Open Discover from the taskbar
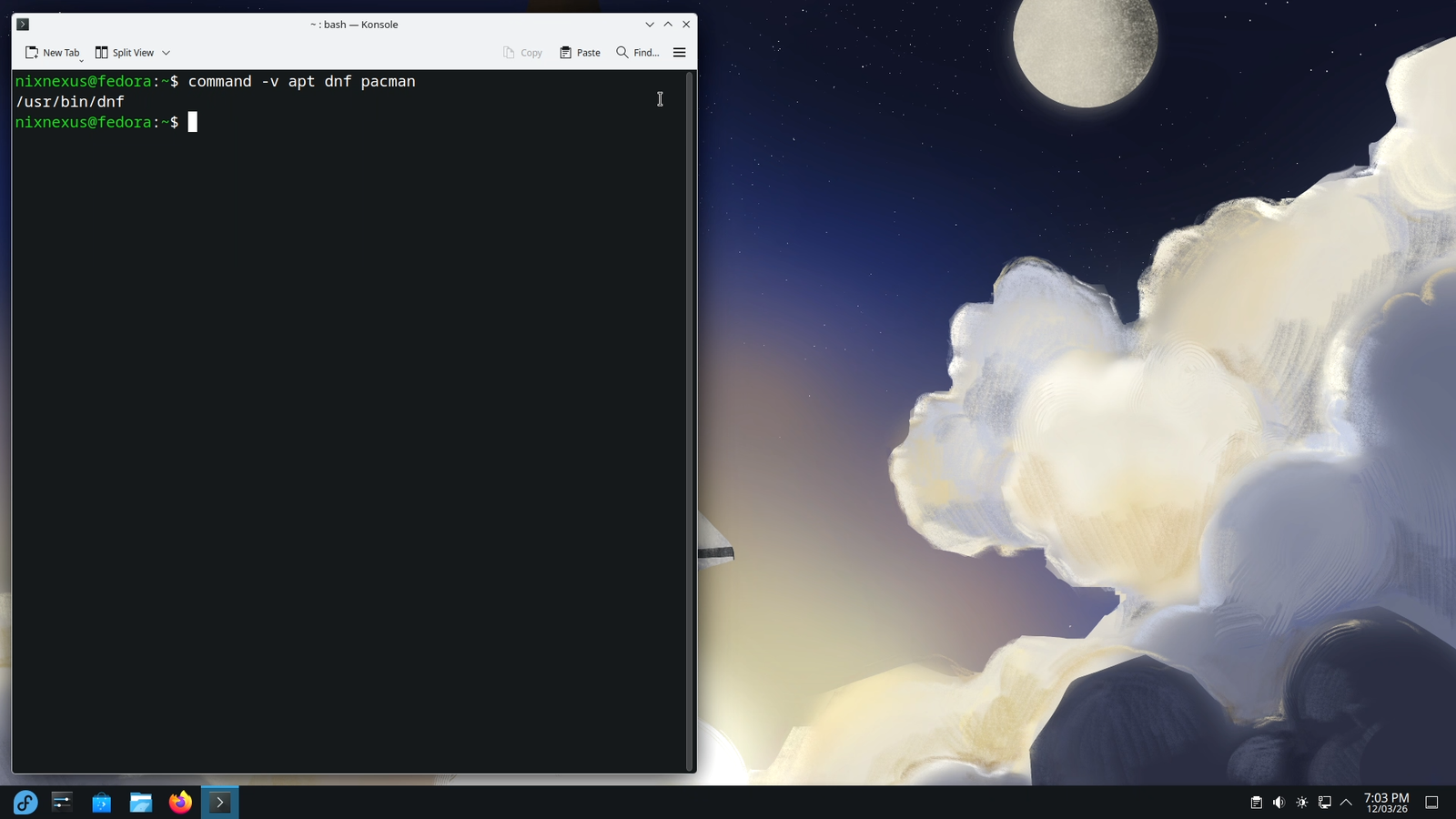 (x=101, y=803)
